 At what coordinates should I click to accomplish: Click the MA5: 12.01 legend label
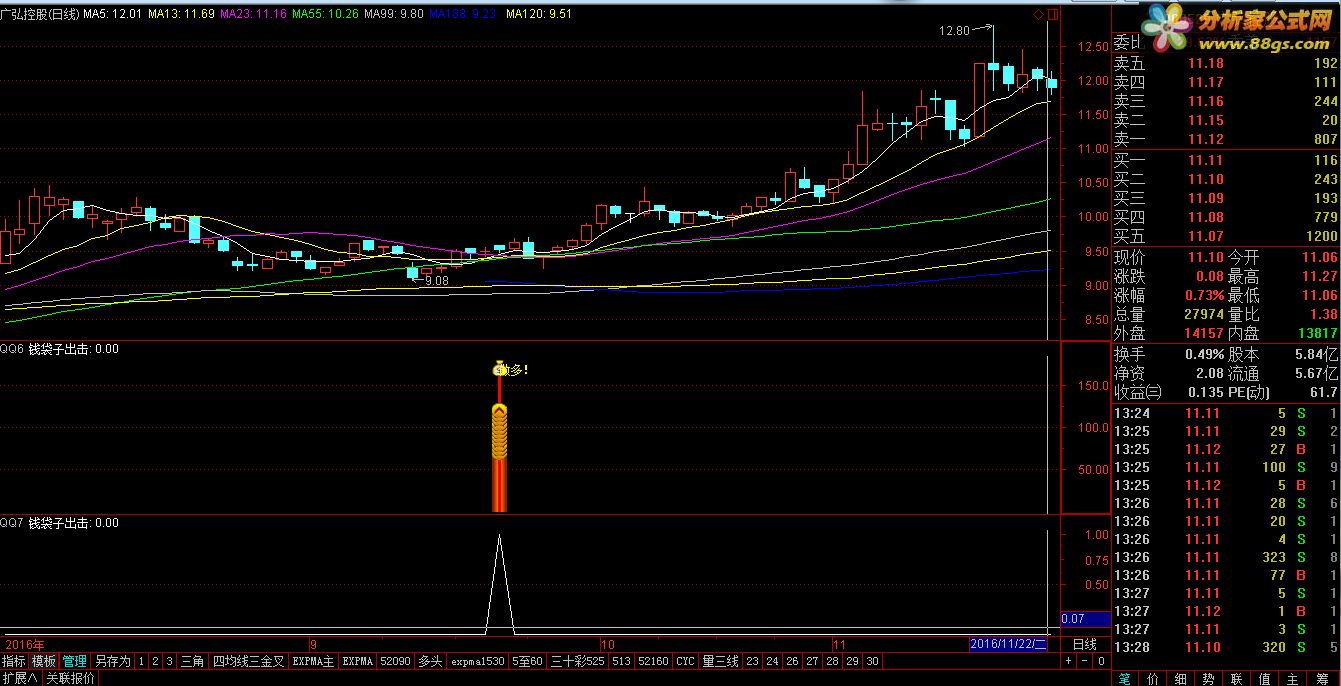[x=112, y=15]
